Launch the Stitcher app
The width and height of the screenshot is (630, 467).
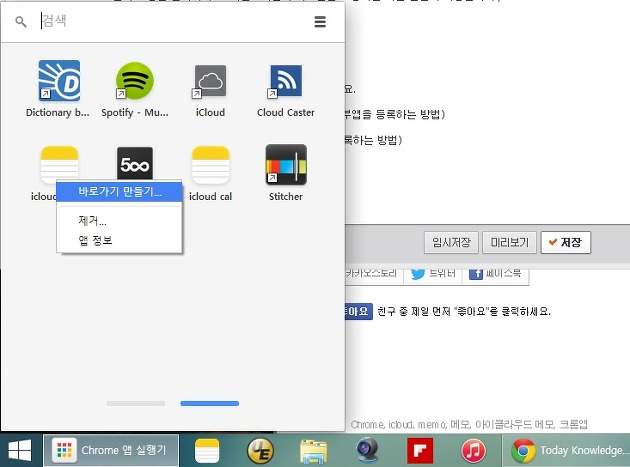286,165
